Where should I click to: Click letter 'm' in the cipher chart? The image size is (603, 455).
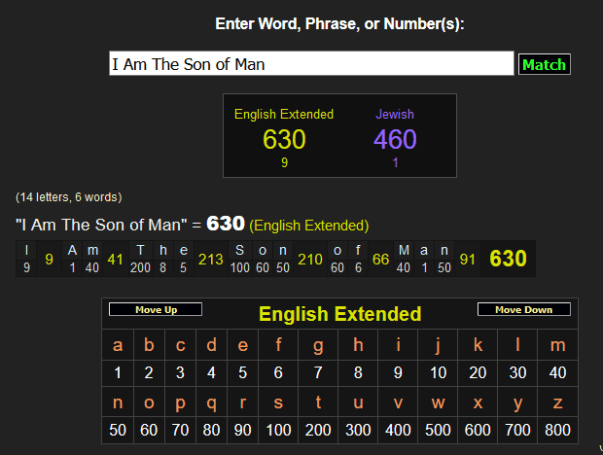coord(558,346)
